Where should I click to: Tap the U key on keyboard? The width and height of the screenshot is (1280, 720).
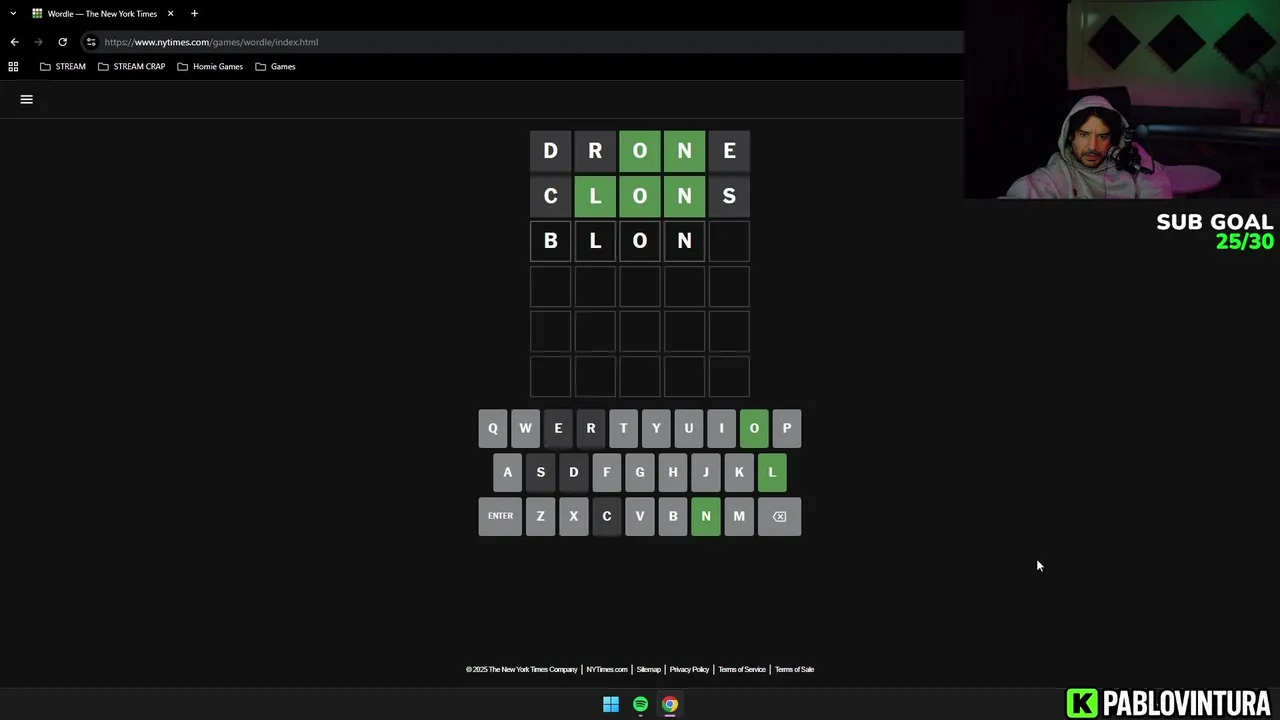[x=688, y=428]
